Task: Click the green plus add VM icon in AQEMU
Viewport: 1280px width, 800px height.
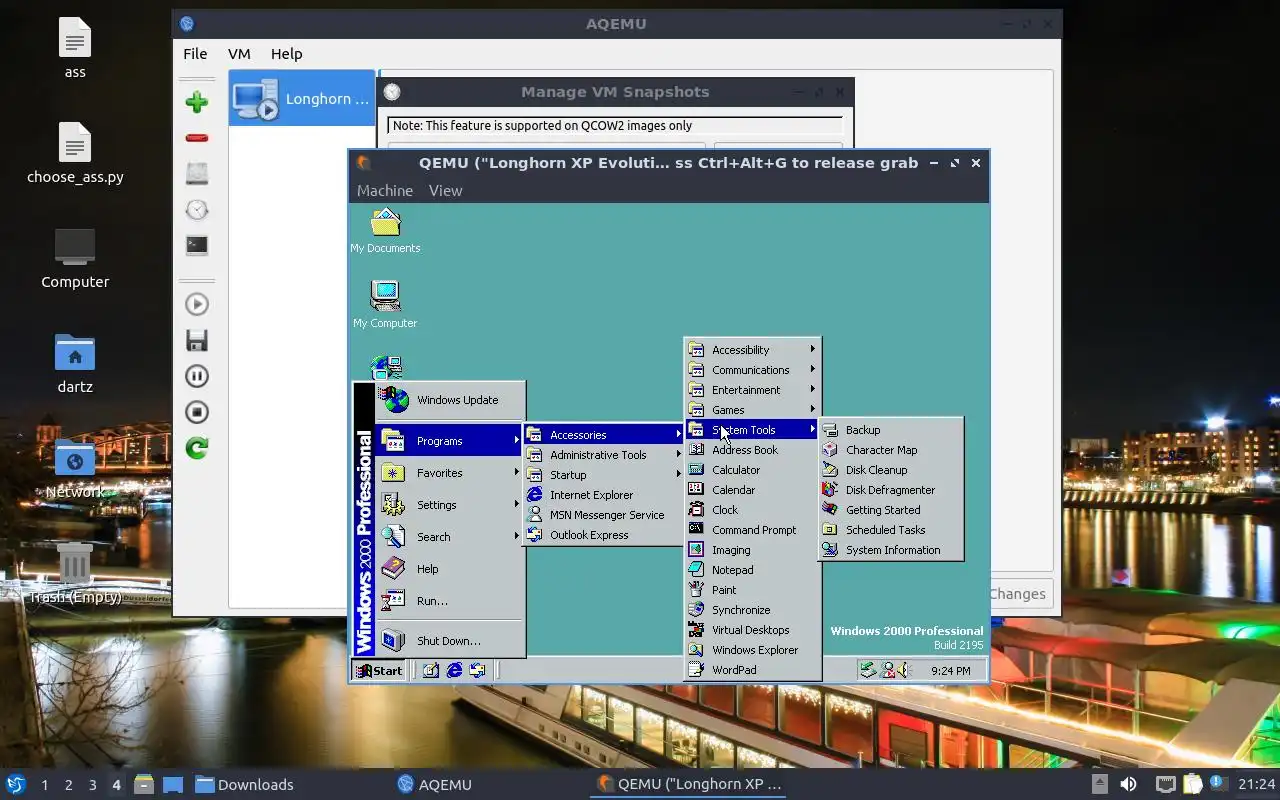Action: click(197, 102)
